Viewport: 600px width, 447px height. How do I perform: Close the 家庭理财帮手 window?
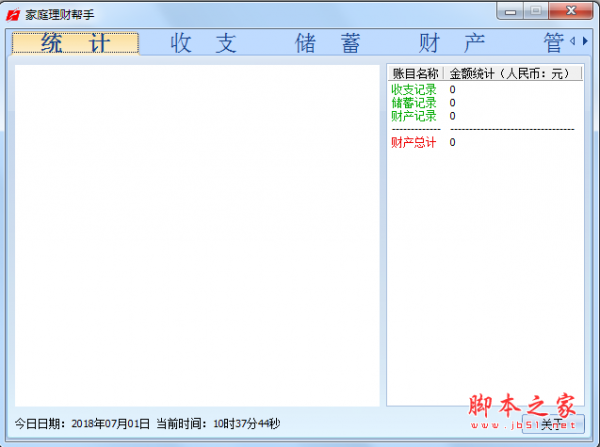tap(571, 11)
